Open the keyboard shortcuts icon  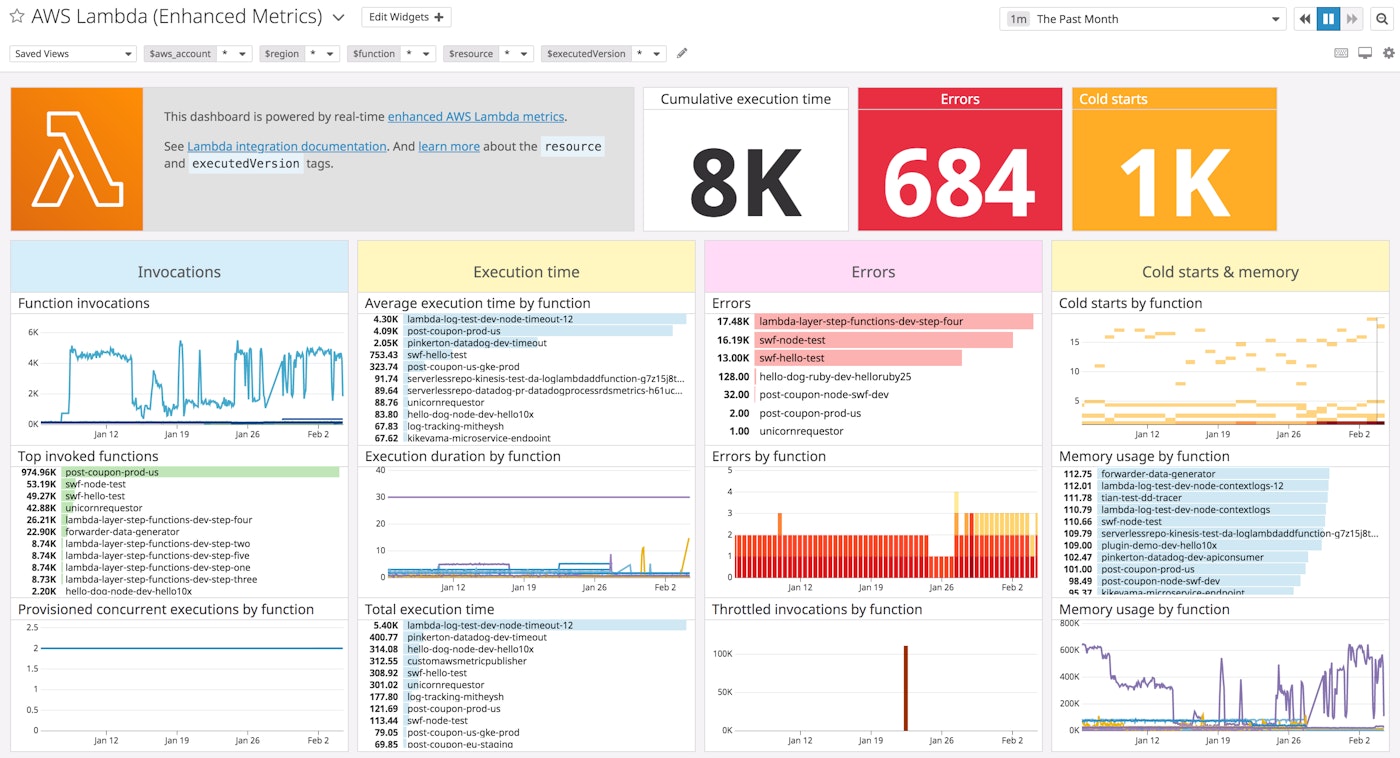coord(1341,53)
